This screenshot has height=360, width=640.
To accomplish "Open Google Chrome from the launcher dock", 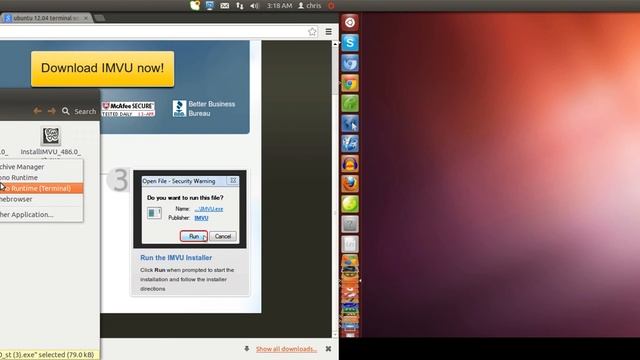I will coord(350,83).
